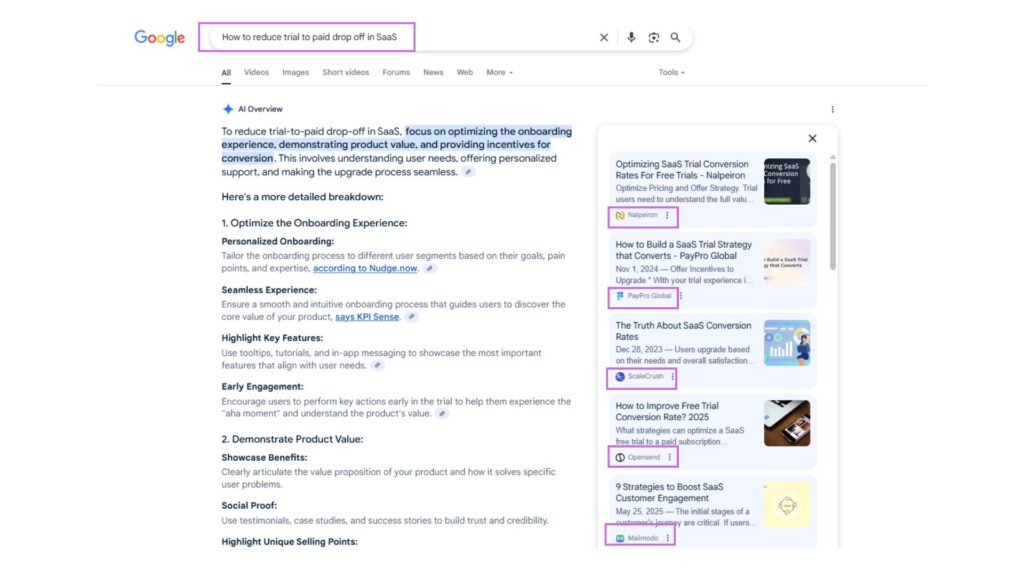Click the Opensend article thumbnail
The image size is (1024, 576).
point(787,423)
